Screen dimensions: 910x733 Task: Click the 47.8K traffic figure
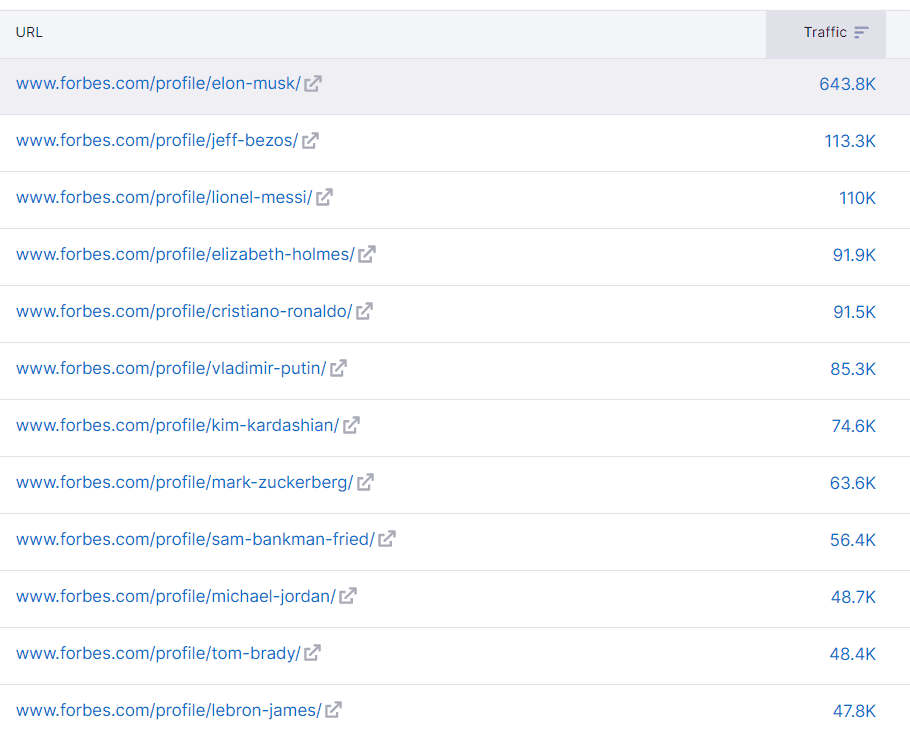(x=854, y=711)
